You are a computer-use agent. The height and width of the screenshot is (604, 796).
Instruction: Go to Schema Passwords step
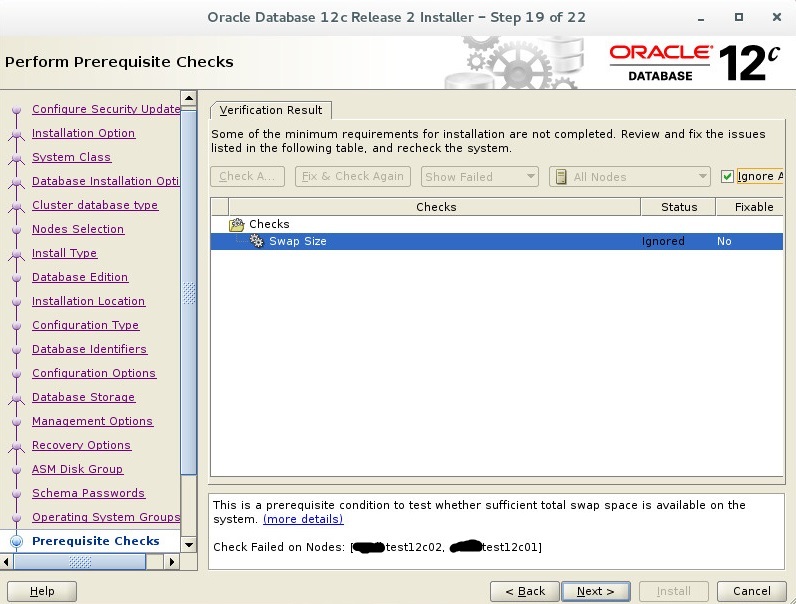(88, 493)
